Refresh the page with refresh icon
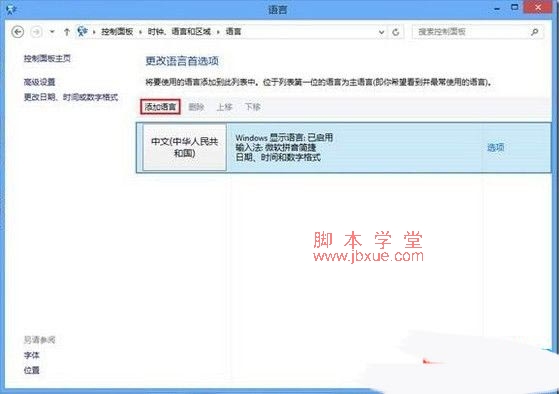The image size is (559, 394). coord(395,32)
